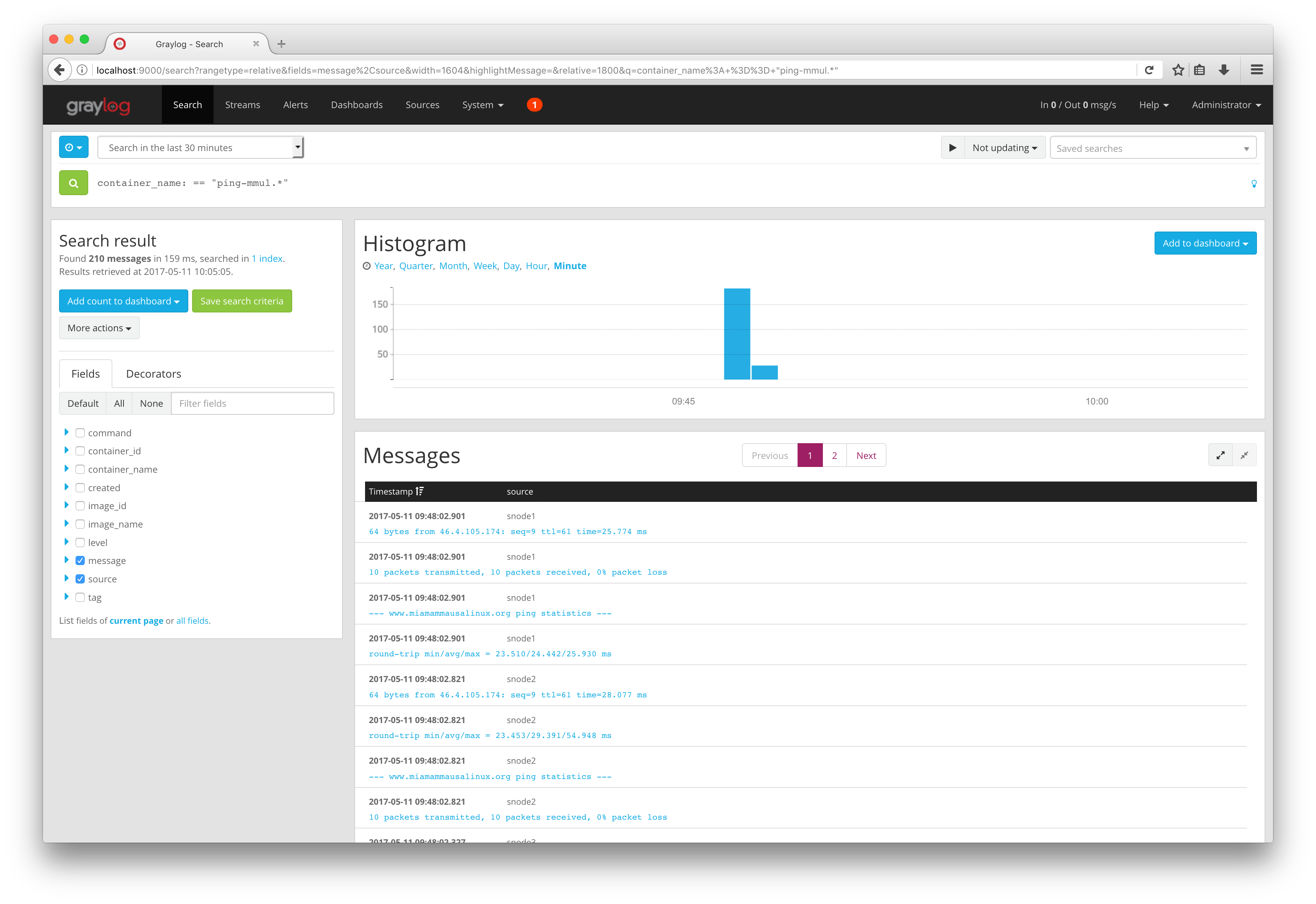Bookmark this page with the star icon
Screen dimensions: 1316x904
(1178, 70)
